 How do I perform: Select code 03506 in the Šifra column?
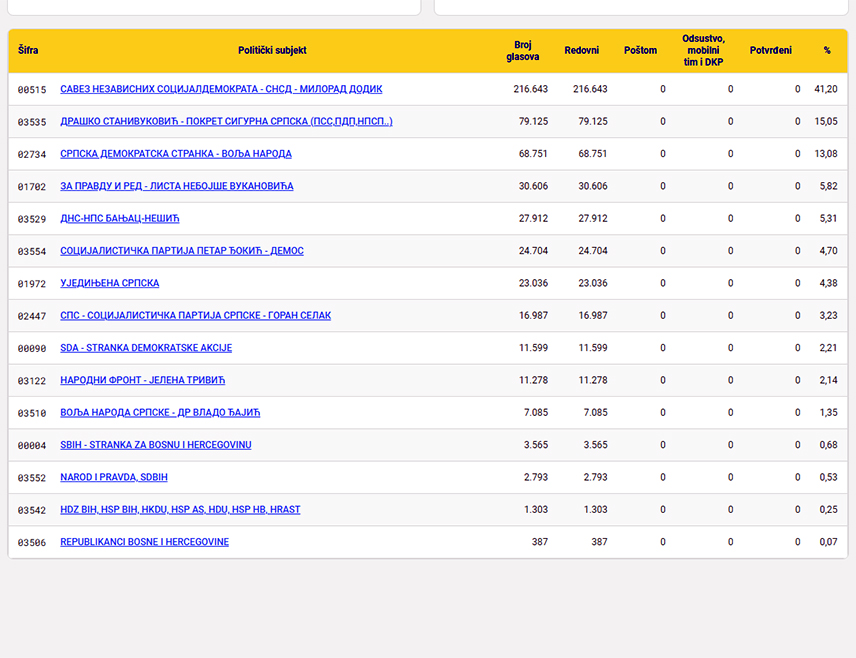click(x=32, y=542)
